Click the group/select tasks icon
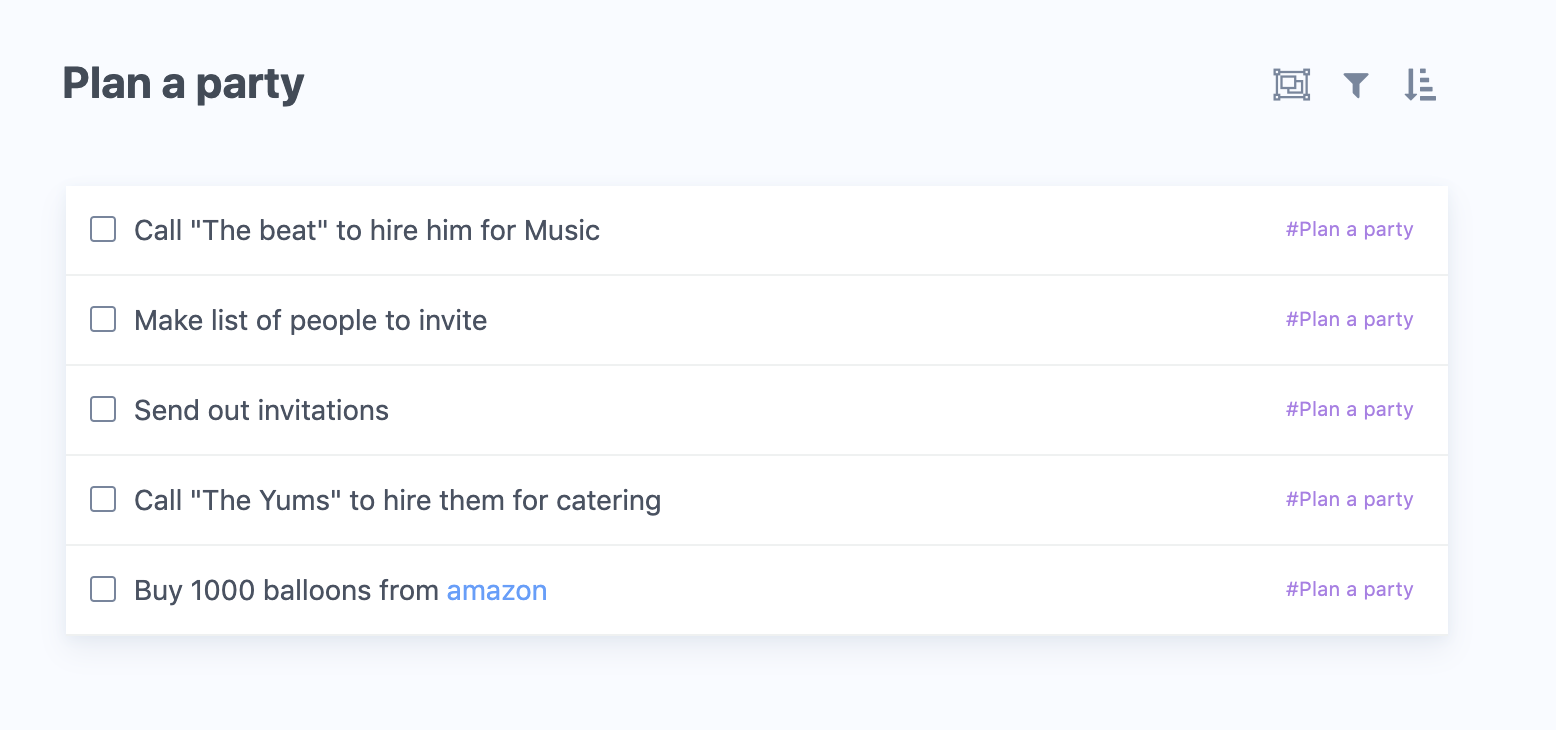This screenshot has height=730, width=1556. pyautogui.click(x=1291, y=85)
